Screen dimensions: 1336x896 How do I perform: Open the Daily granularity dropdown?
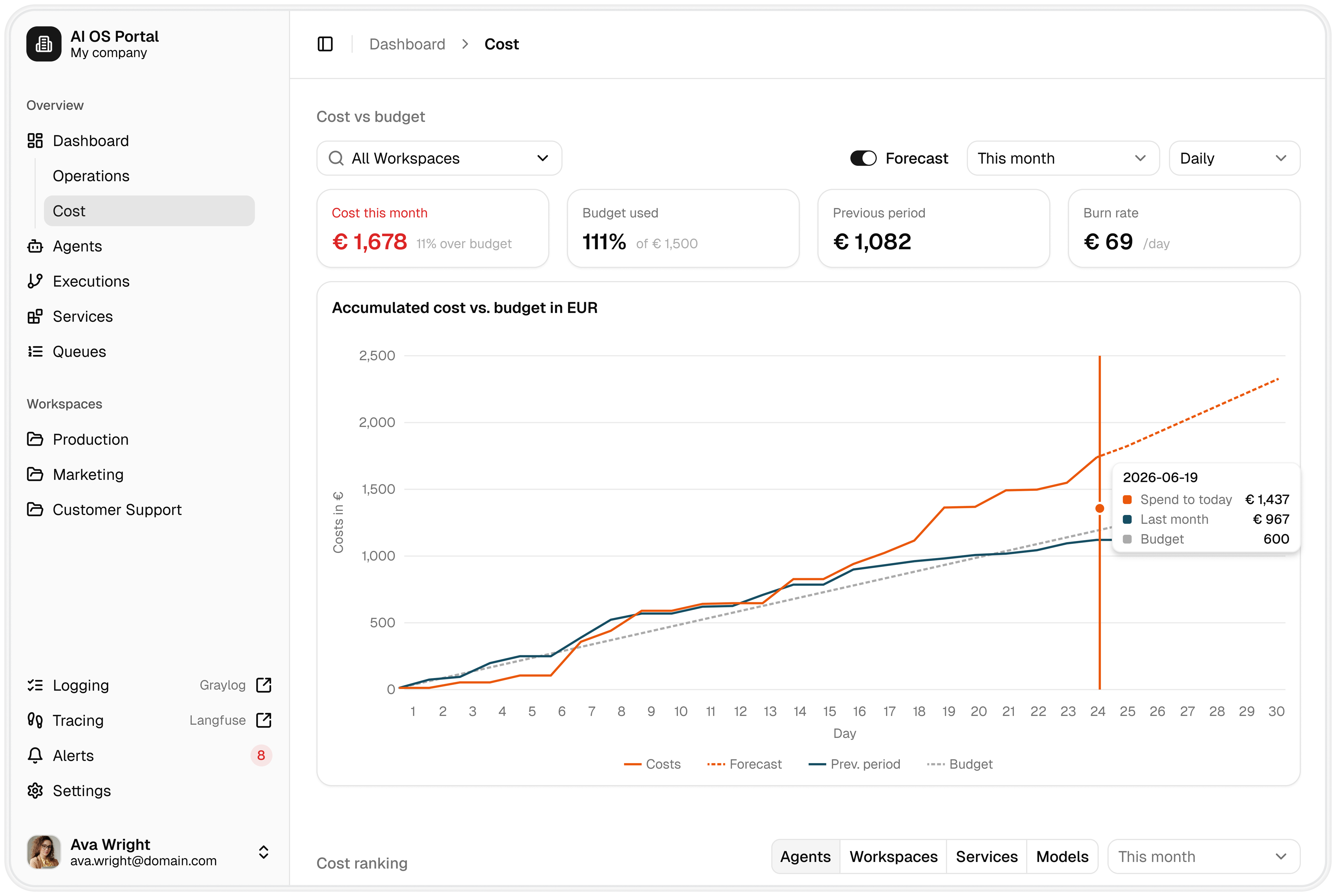point(1234,158)
